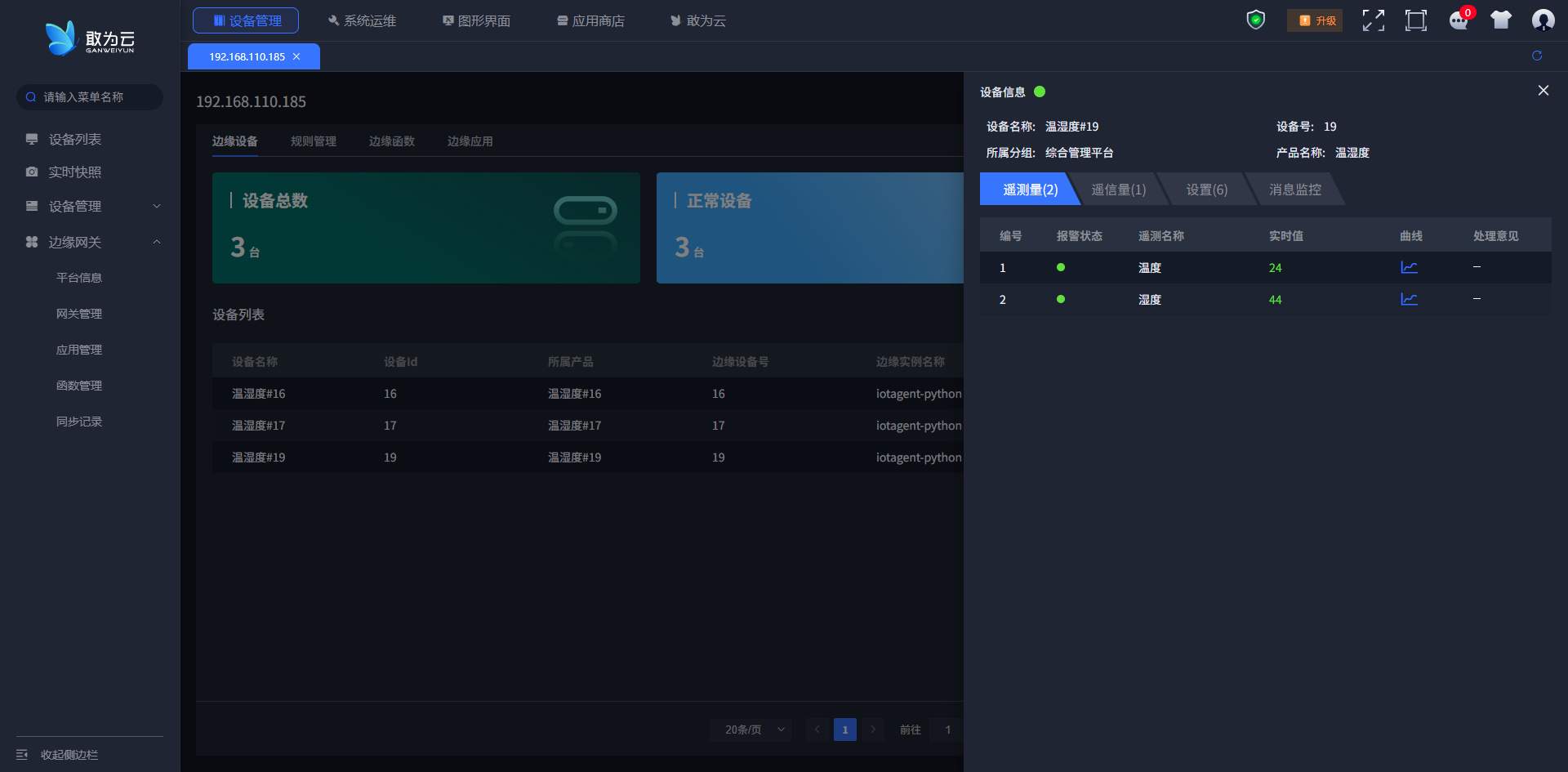Screen dimensions: 1568x772
Task: Collapse the 边缘网关 sidebar chevron
Action: [157, 242]
